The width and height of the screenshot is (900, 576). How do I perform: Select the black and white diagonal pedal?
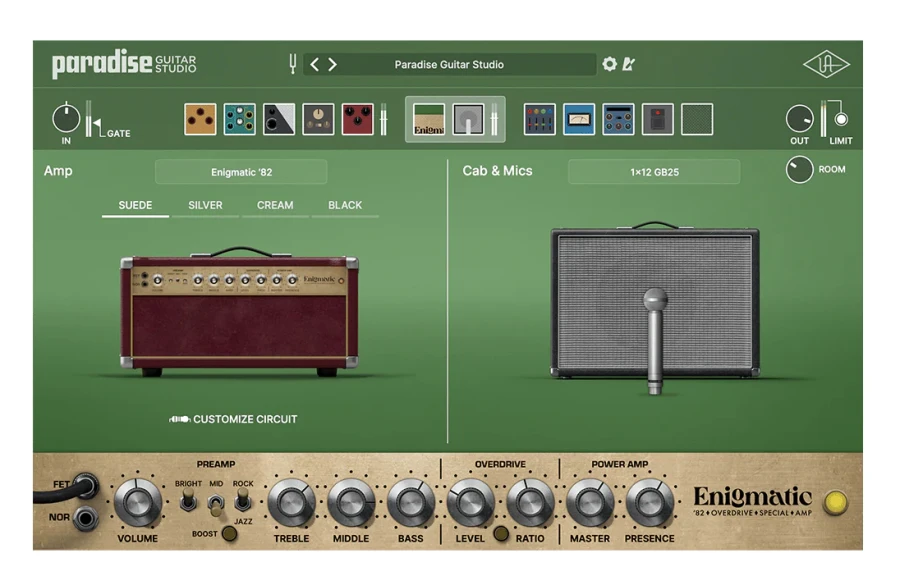pos(279,119)
